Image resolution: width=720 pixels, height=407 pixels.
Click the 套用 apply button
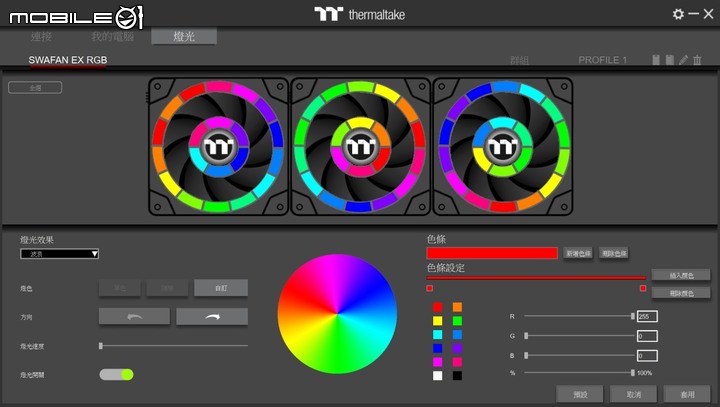(687, 394)
